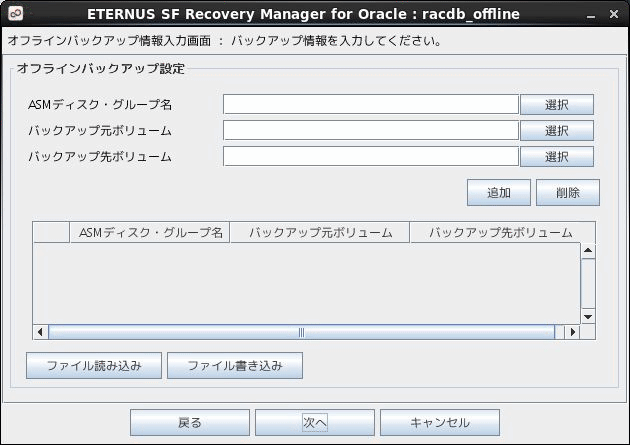Click the ASMディスク・グループ名 input field
The width and height of the screenshot is (630, 445).
[371, 104]
